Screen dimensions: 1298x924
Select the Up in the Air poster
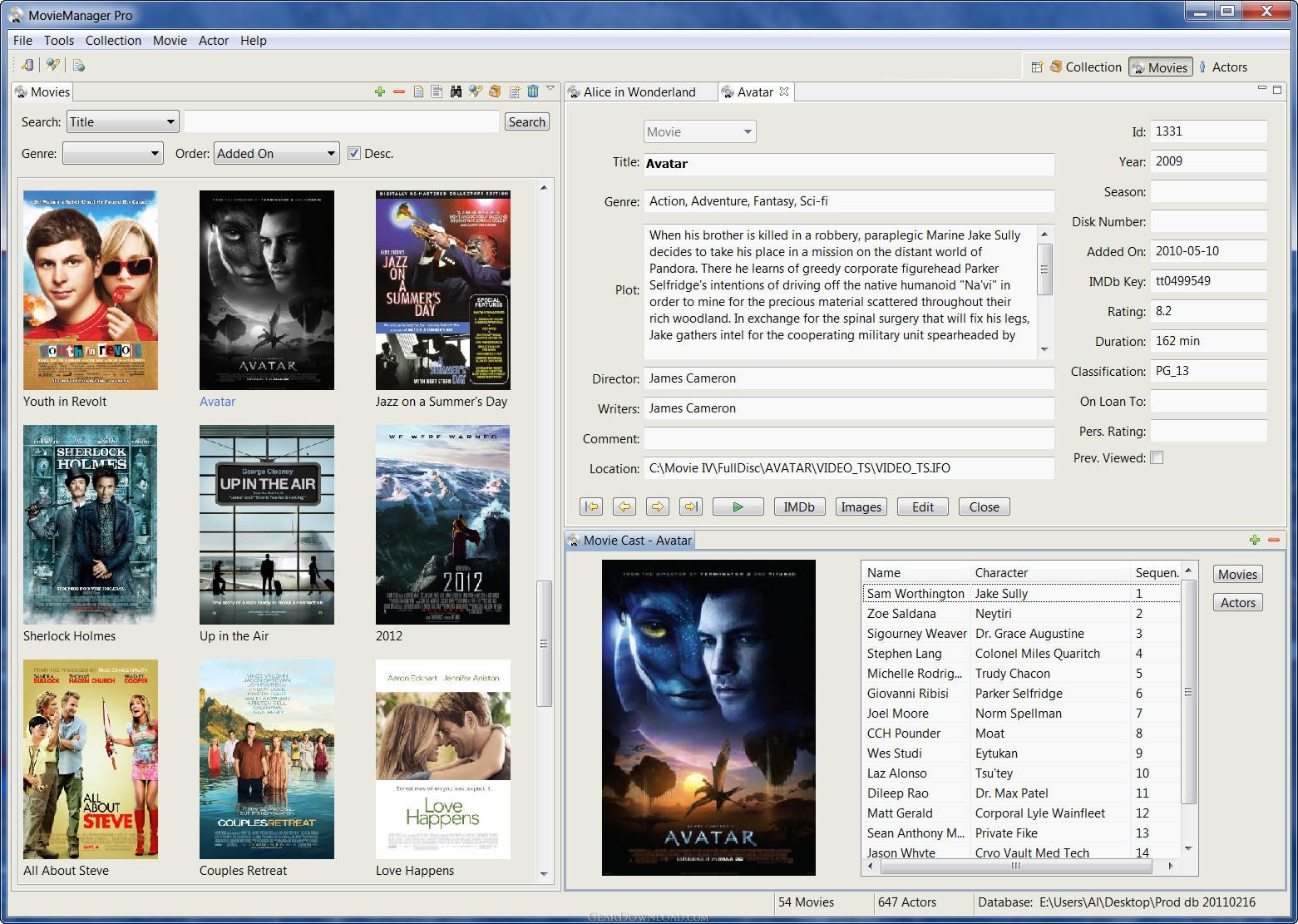tap(267, 525)
